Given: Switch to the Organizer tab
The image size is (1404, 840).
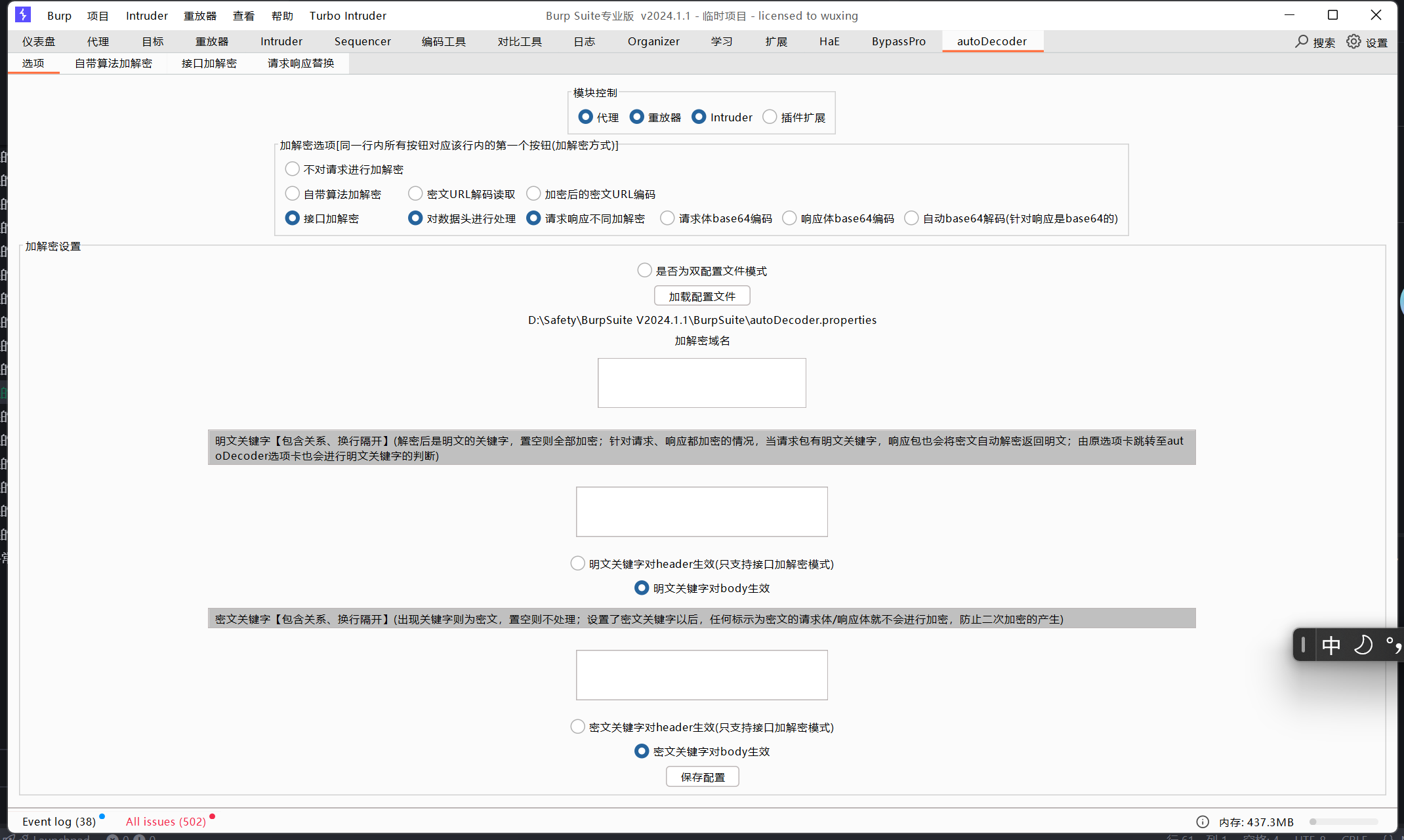Looking at the screenshot, I should pos(653,41).
